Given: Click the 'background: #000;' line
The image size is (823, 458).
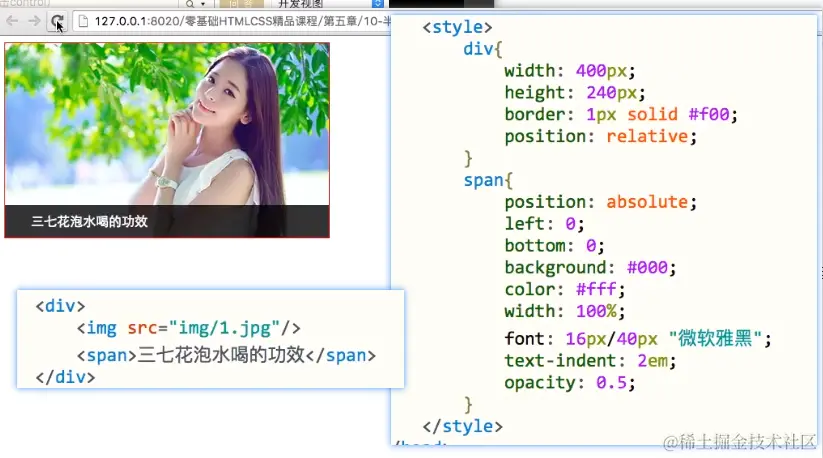Looking at the screenshot, I should 590,268.
